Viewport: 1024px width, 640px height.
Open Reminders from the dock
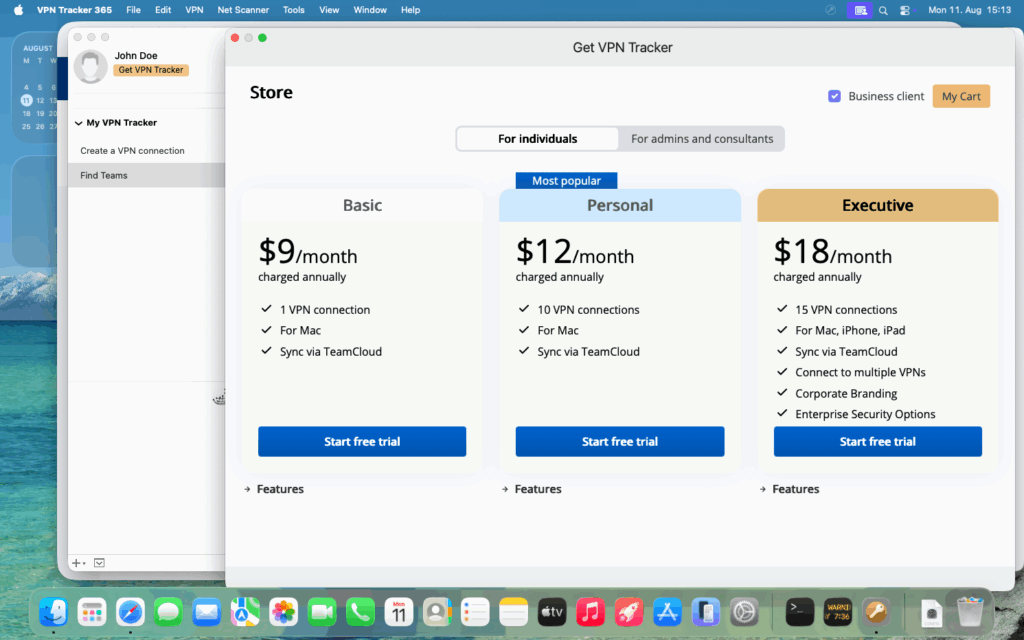click(x=475, y=612)
